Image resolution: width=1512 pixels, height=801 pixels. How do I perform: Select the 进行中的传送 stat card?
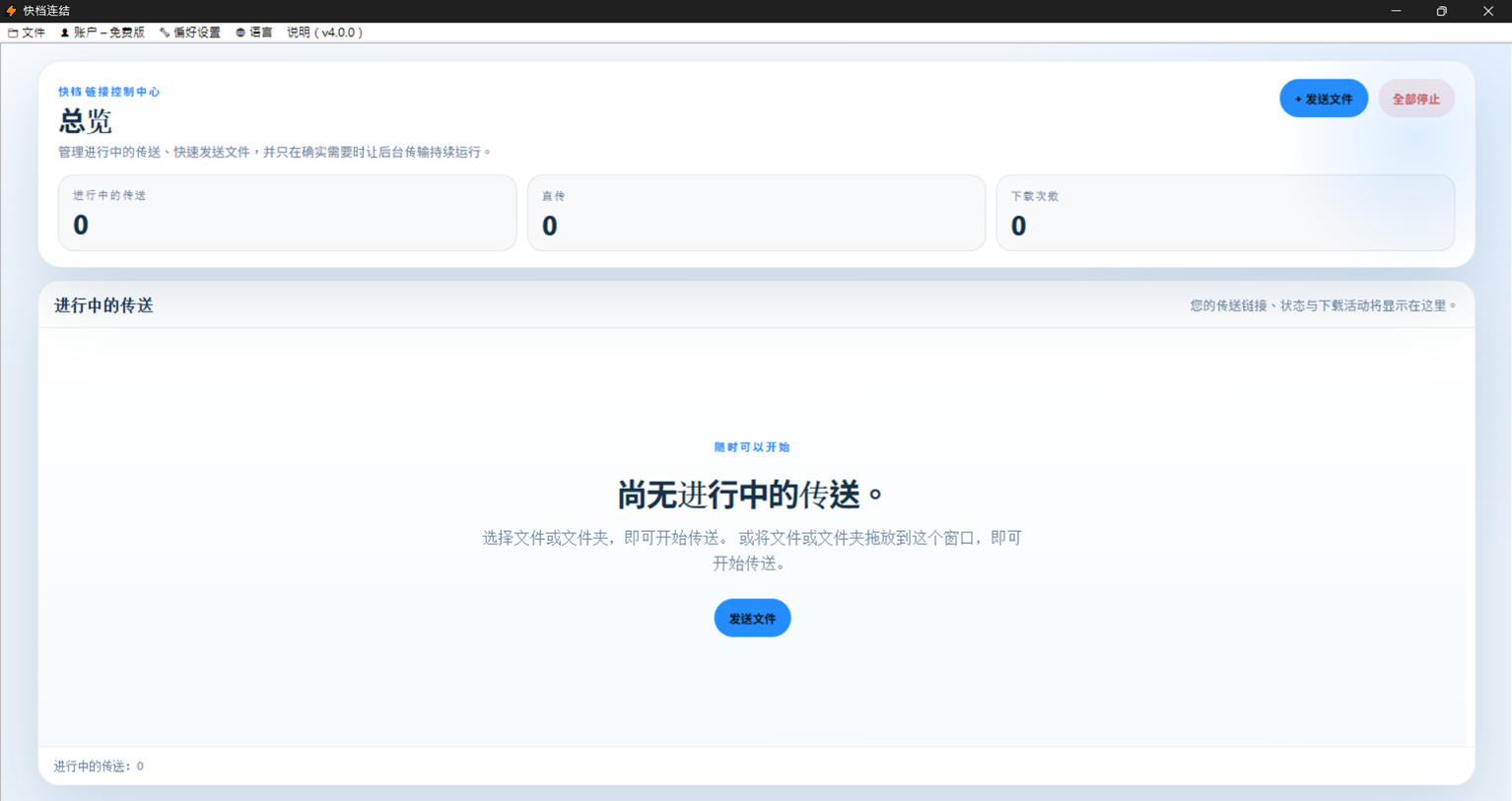click(288, 213)
